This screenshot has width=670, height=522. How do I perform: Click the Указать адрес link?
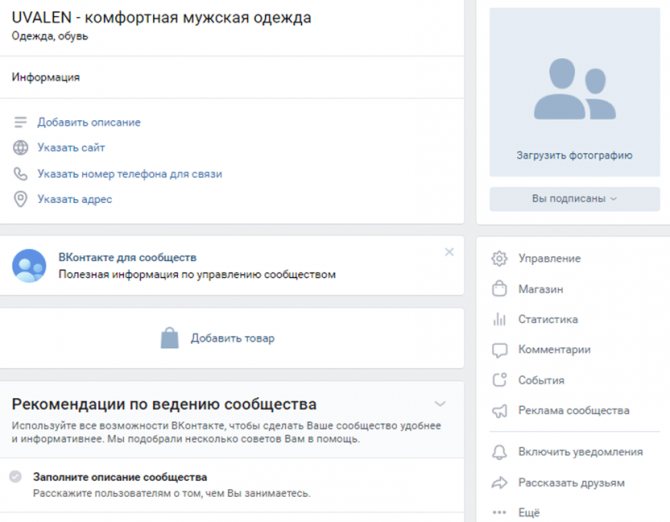pyautogui.click(x=75, y=199)
